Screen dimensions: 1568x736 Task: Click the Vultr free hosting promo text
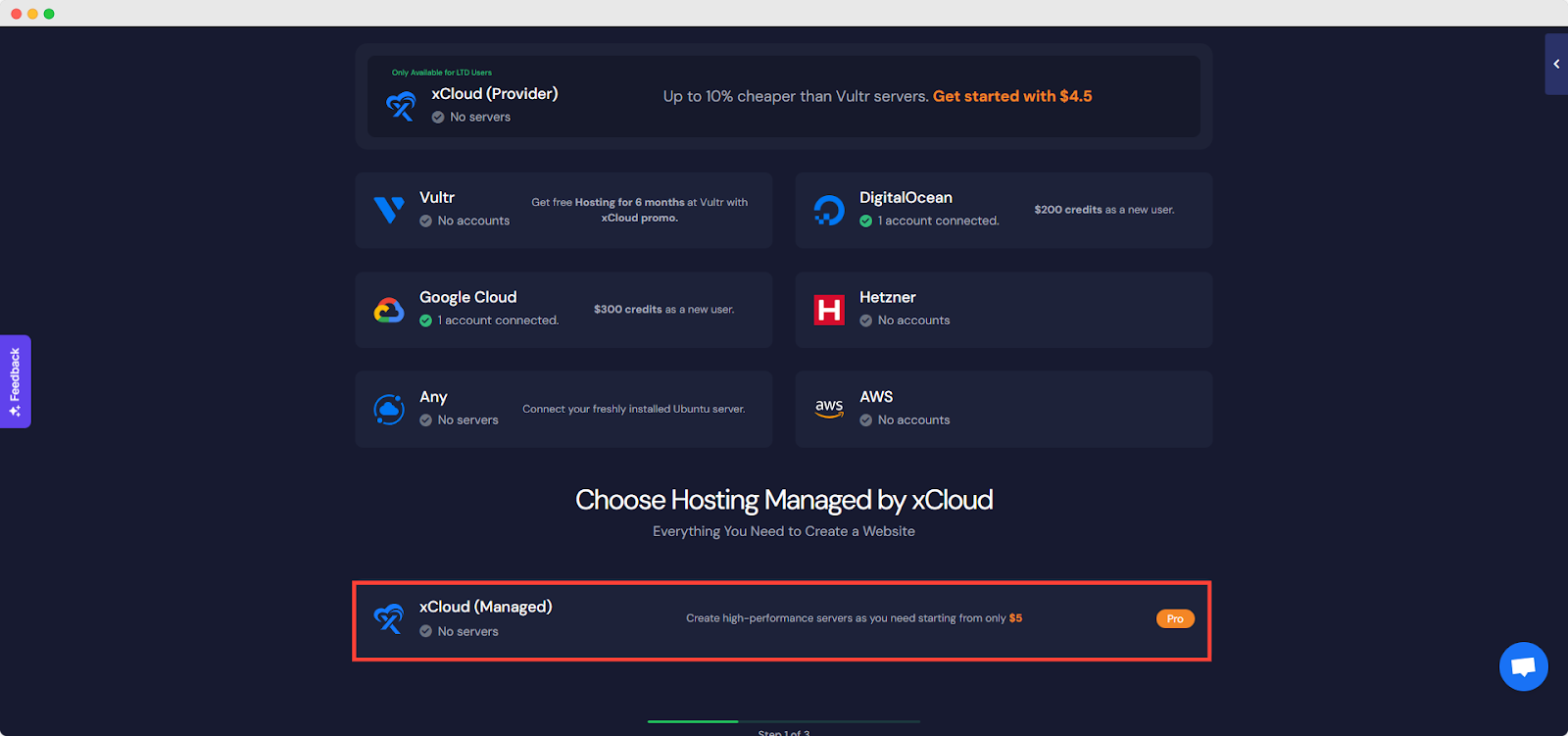639,210
